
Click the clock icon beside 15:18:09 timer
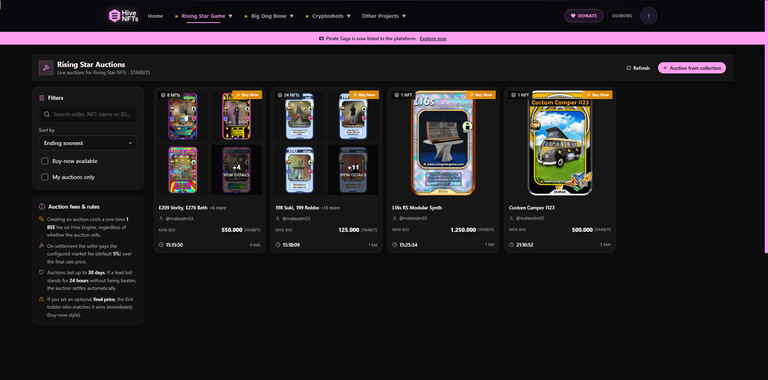coord(278,244)
